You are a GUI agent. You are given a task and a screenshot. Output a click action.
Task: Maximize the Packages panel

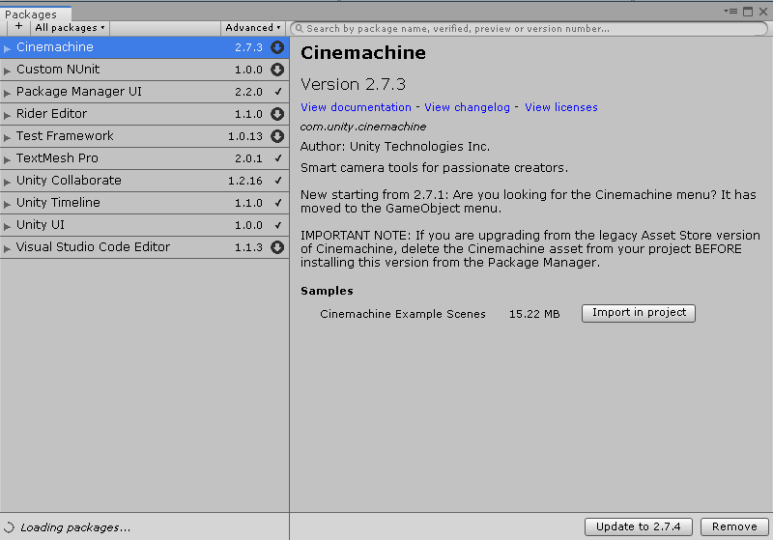pos(748,11)
